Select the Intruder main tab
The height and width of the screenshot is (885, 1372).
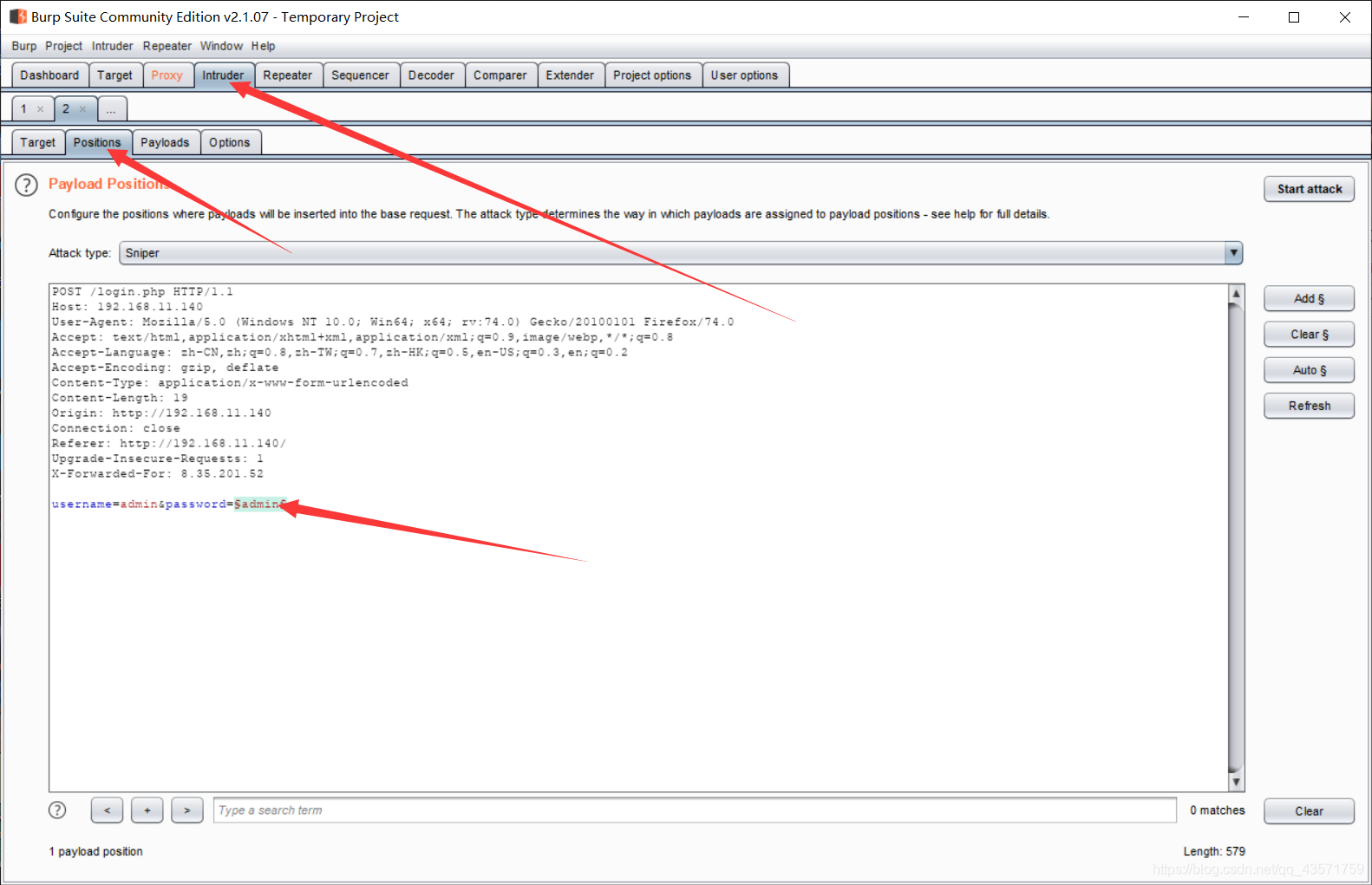click(223, 75)
